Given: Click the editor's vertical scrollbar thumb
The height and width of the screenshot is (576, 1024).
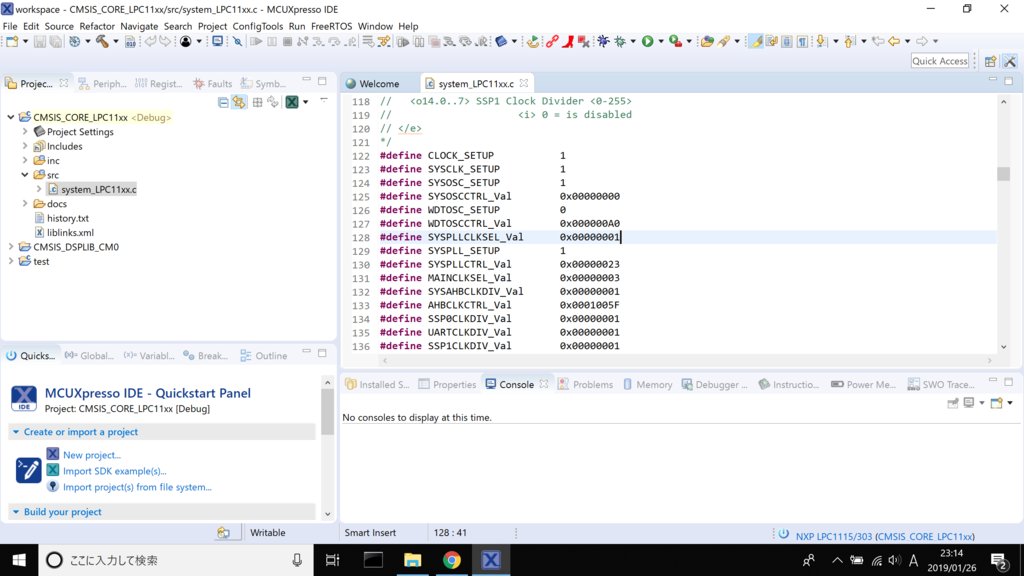Looking at the screenshot, I should pyautogui.click(x=1003, y=174).
